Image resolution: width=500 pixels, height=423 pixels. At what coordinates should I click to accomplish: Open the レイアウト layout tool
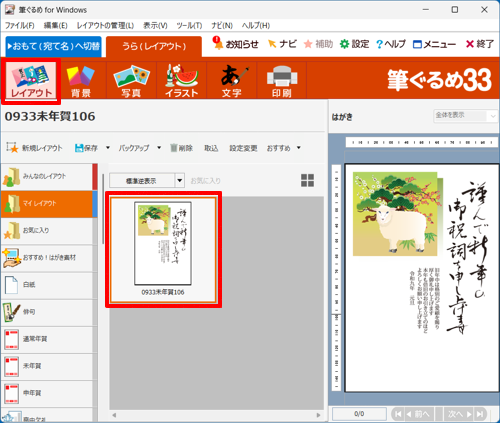(31, 81)
